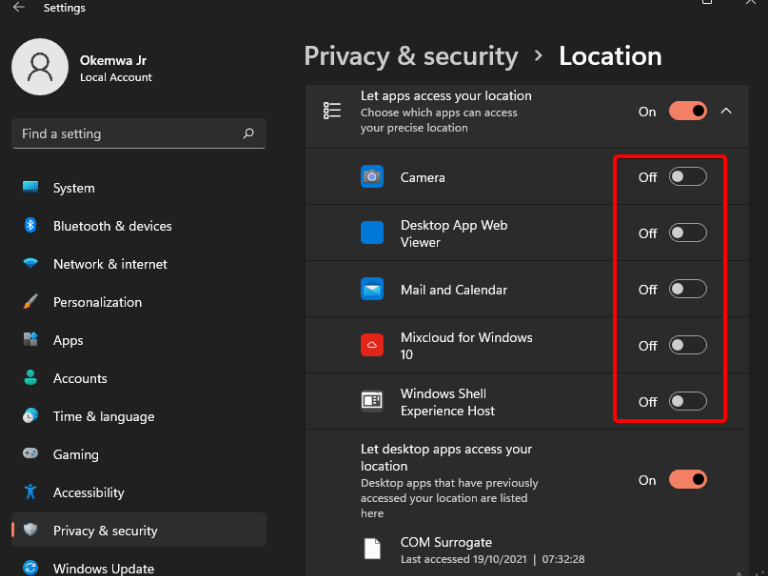Viewport: 768px width, 576px height.
Task: Select Accounts in the sidebar
Action: coord(139,378)
